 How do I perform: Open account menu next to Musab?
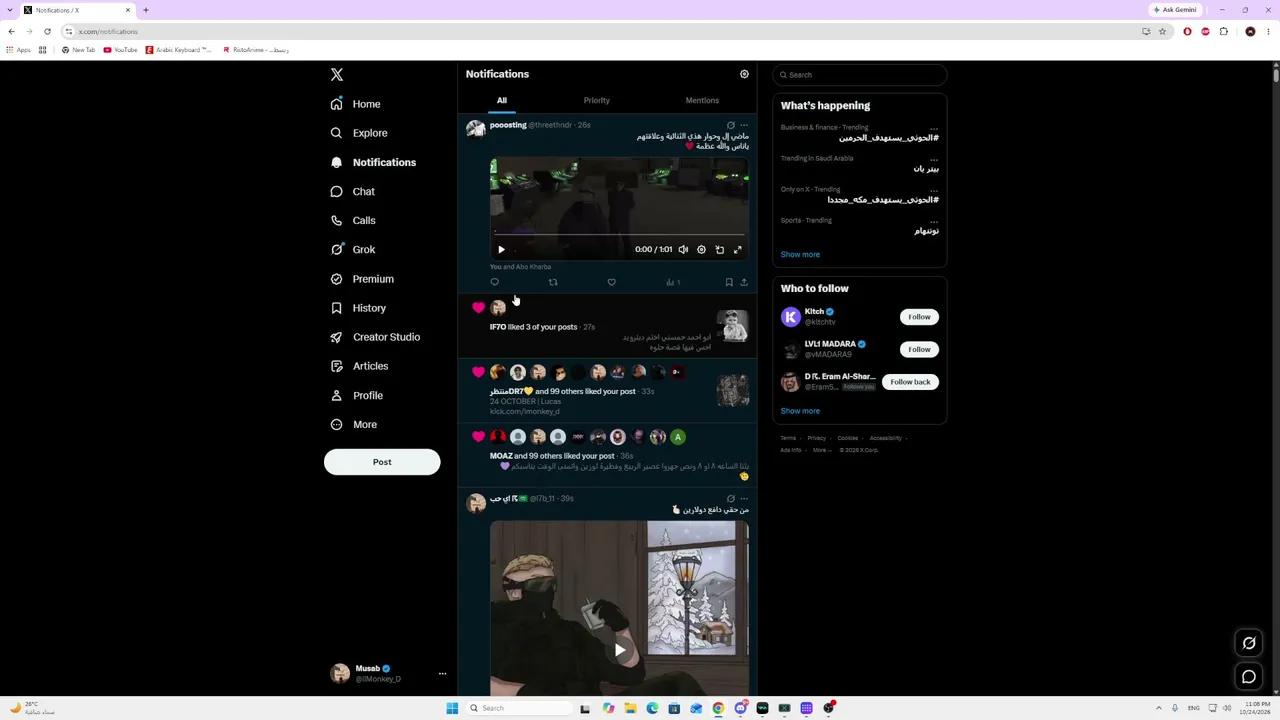coord(442,674)
